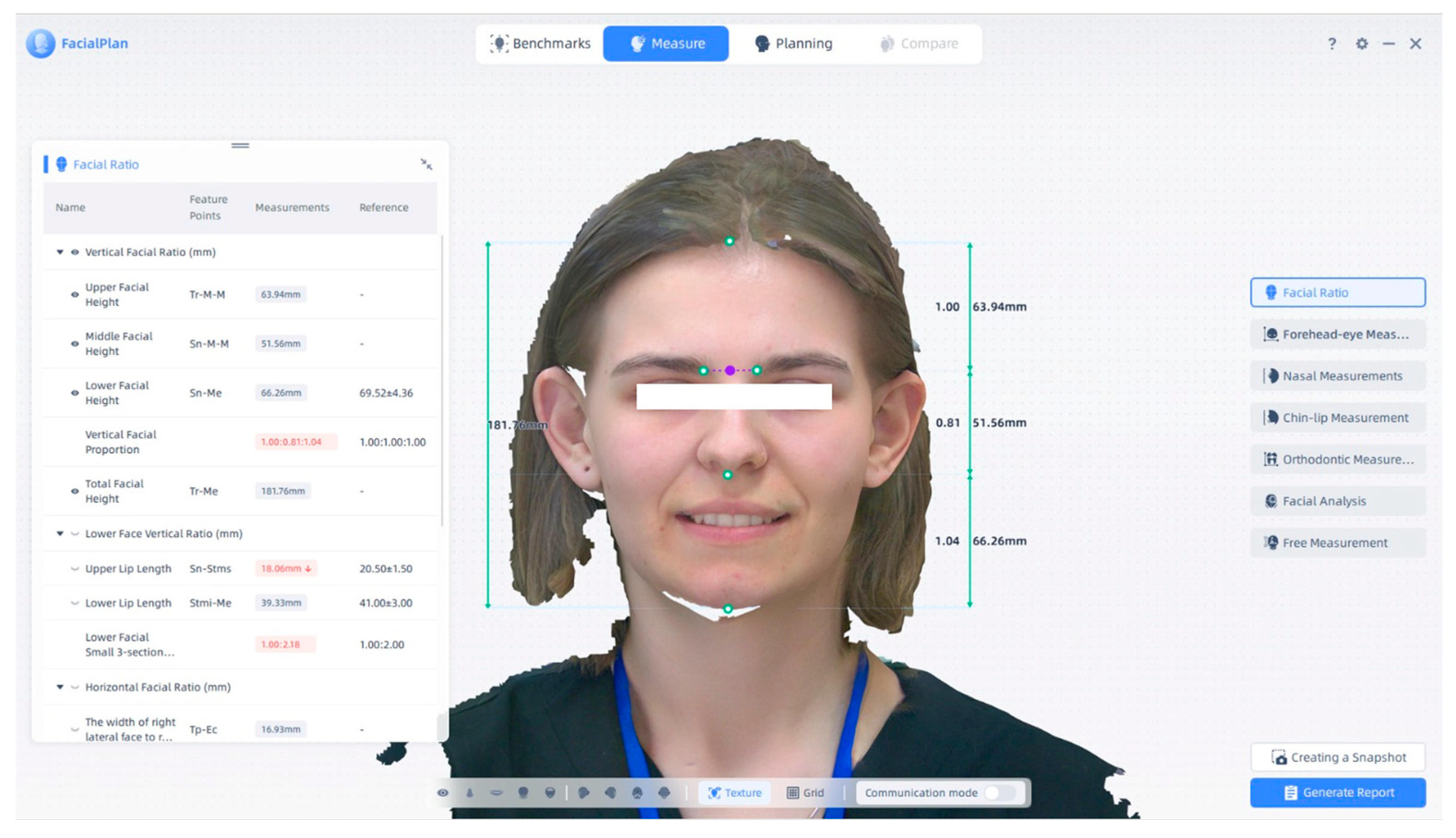Show Upper Lip Length measurement
Image resolution: width=1456 pixels, height=838 pixels.
pos(75,569)
